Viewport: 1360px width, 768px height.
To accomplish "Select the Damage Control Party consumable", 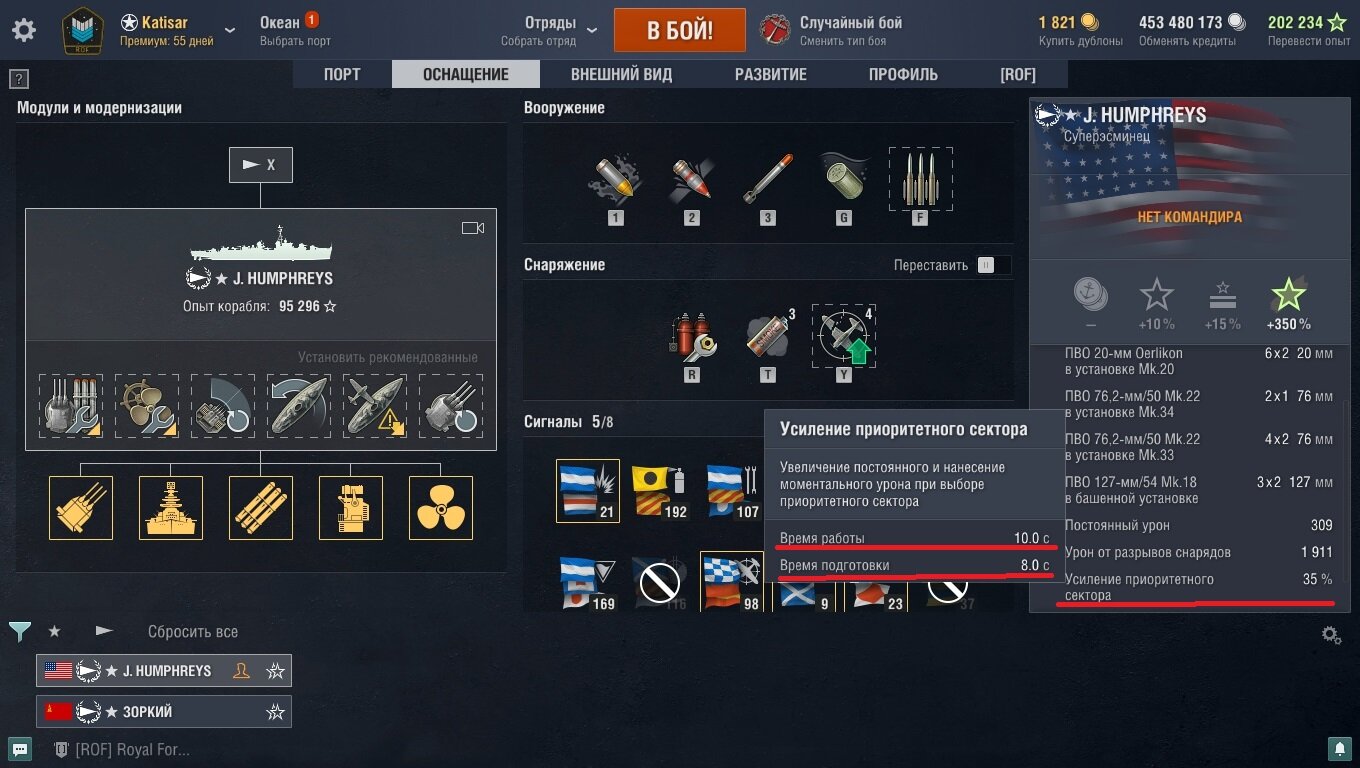I will 692,336.
